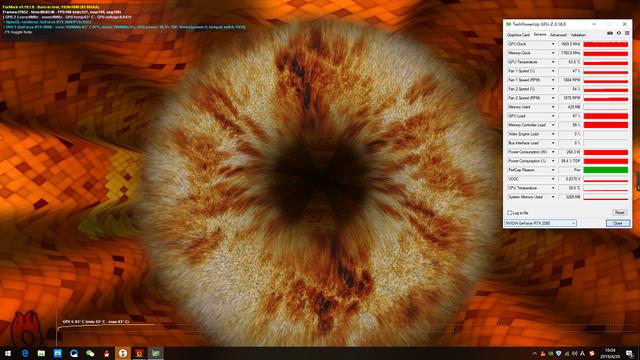Open the spreadsheet app icon in taskbar
This screenshot has height=360, width=640.
(x=41, y=353)
